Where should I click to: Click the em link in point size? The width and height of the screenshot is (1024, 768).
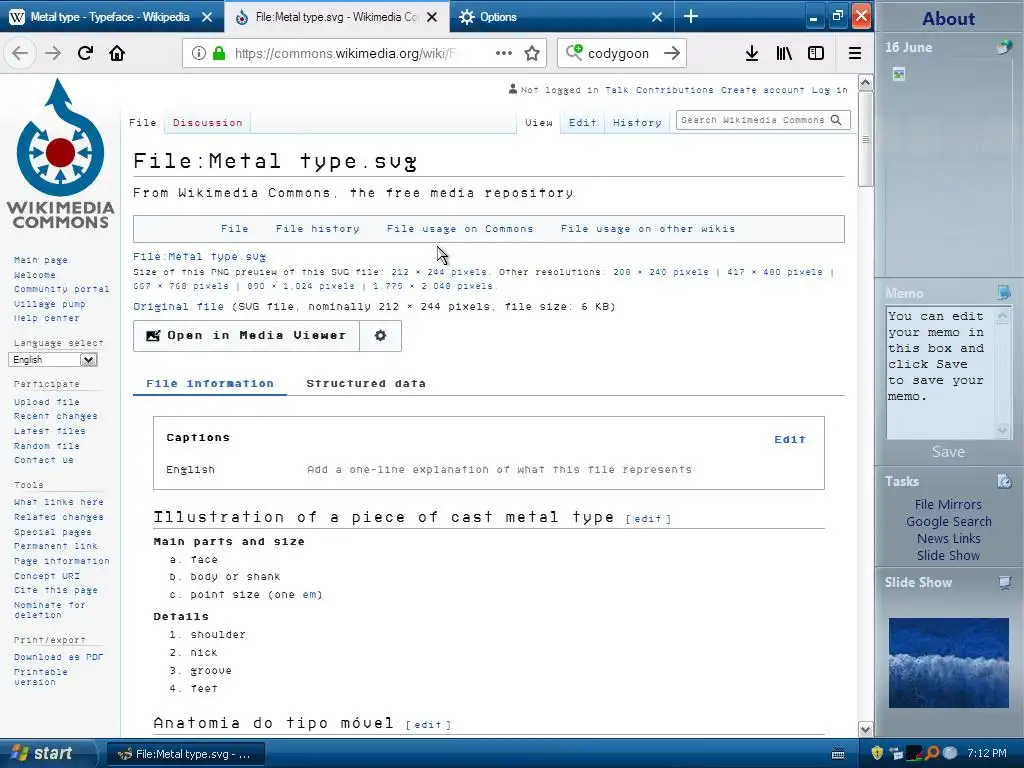tap(310, 594)
